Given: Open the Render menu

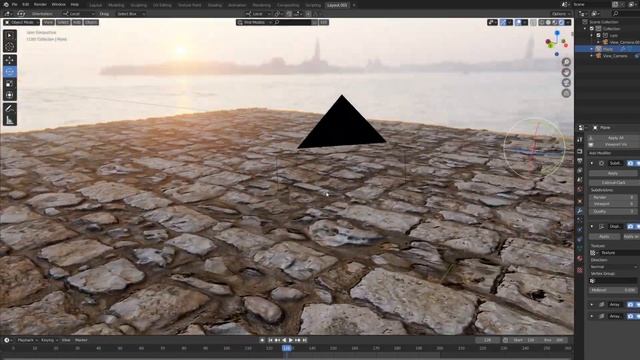Looking at the screenshot, I should pos(40,4).
